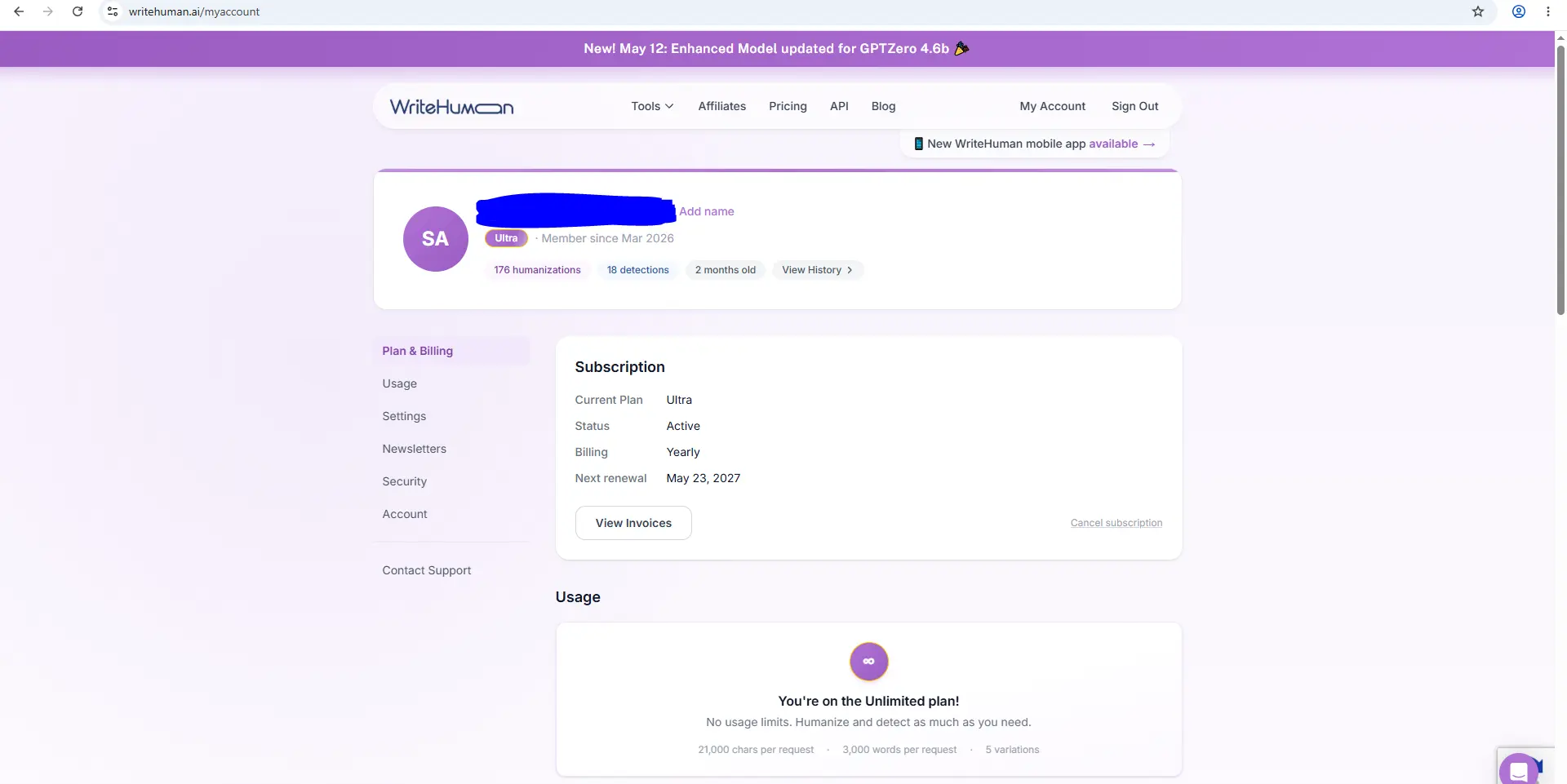Open the Newsletters sidebar tab

(452, 449)
